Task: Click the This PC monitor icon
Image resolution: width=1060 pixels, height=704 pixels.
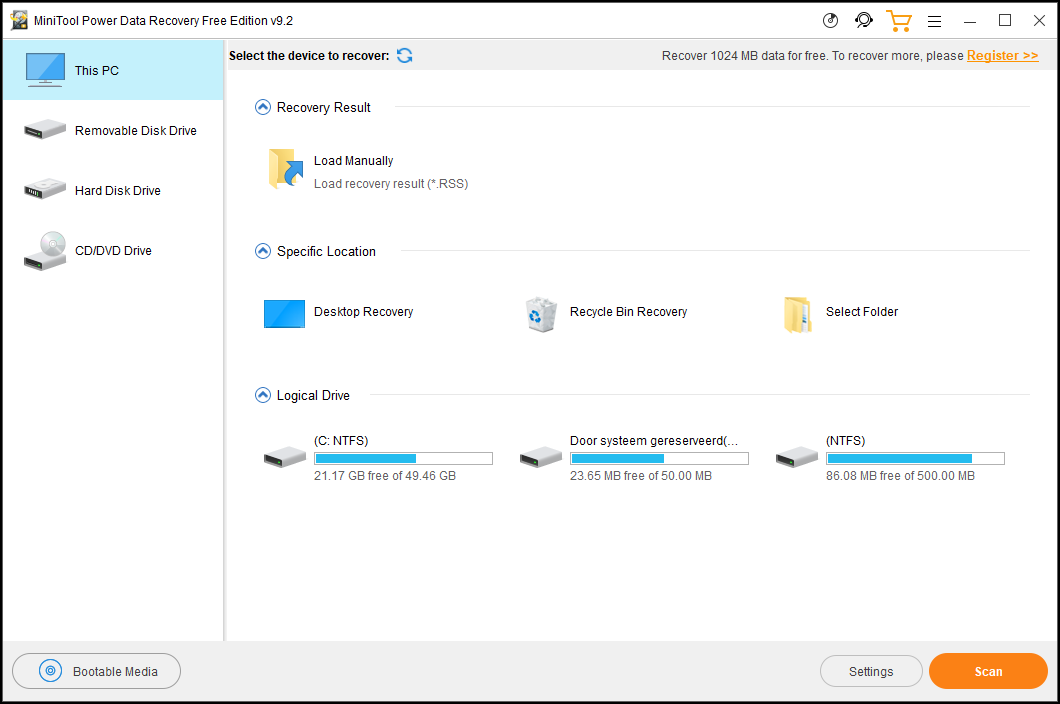Action: 45,70
